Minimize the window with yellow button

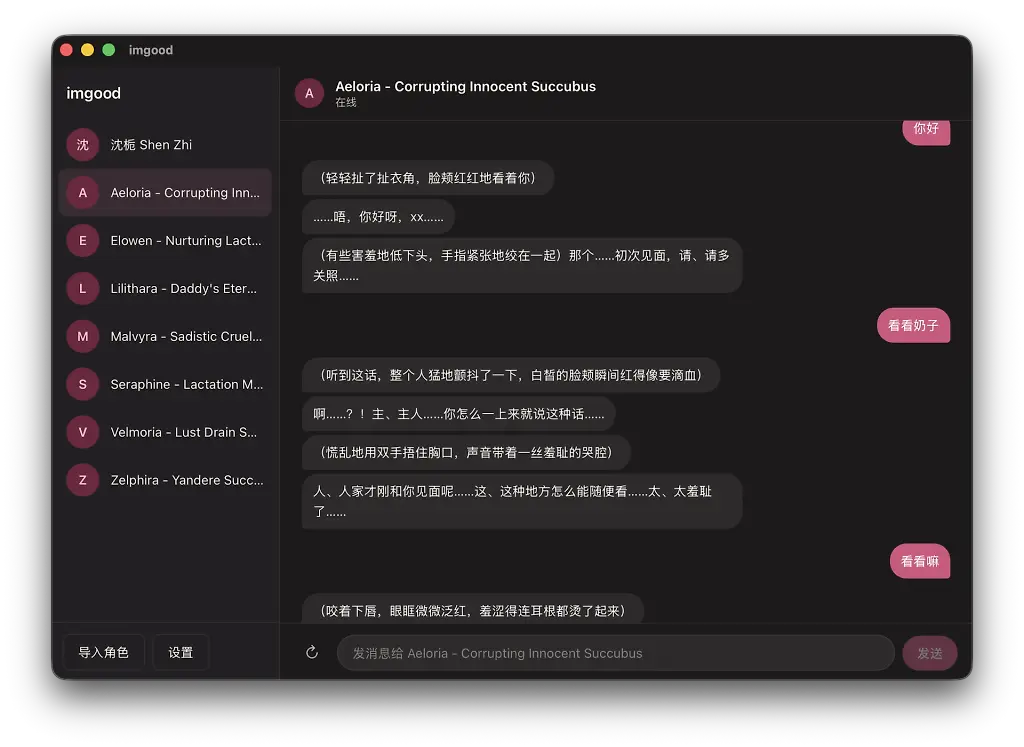pyautogui.click(x=88, y=50)
